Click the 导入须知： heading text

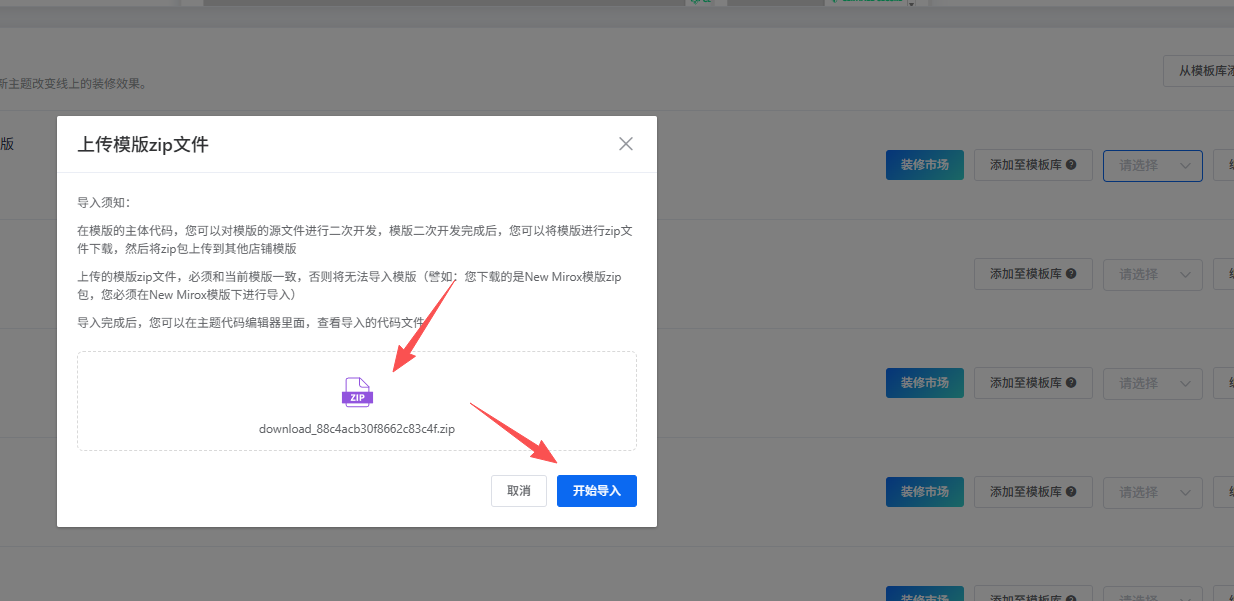(x=104, y=202)
